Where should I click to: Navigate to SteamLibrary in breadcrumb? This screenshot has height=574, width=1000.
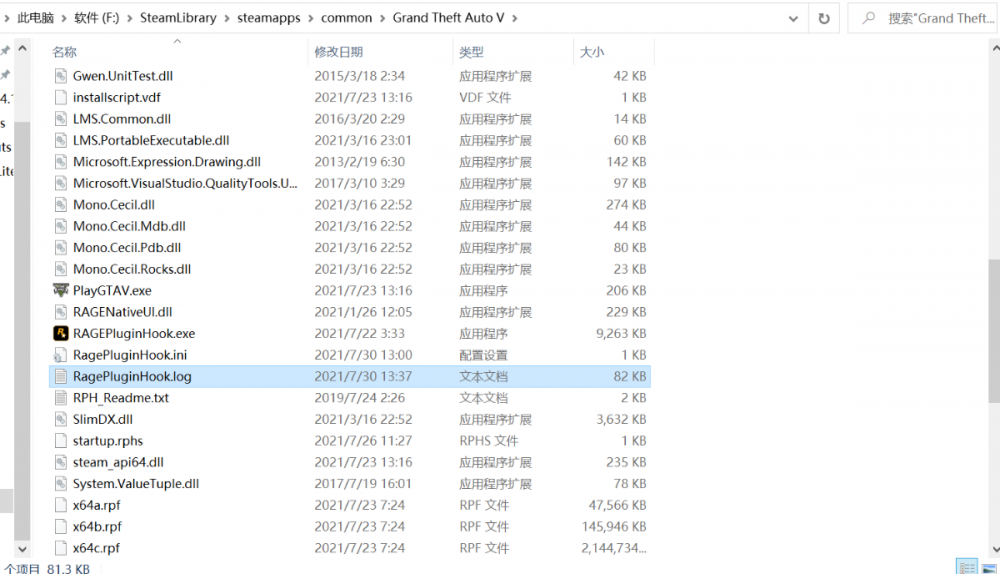coord(178,18)
